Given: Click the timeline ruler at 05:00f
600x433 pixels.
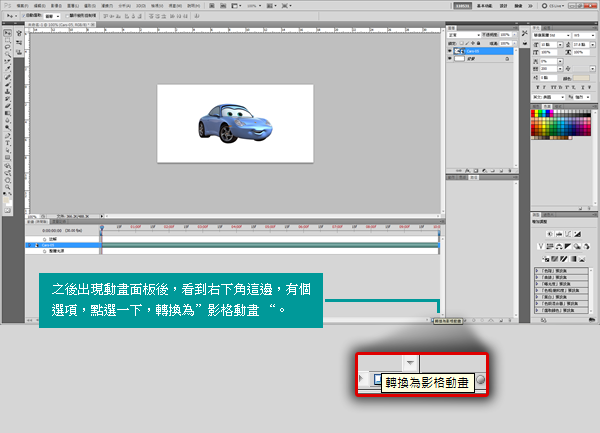Looking at the screenshot, I should coord(271,228).
